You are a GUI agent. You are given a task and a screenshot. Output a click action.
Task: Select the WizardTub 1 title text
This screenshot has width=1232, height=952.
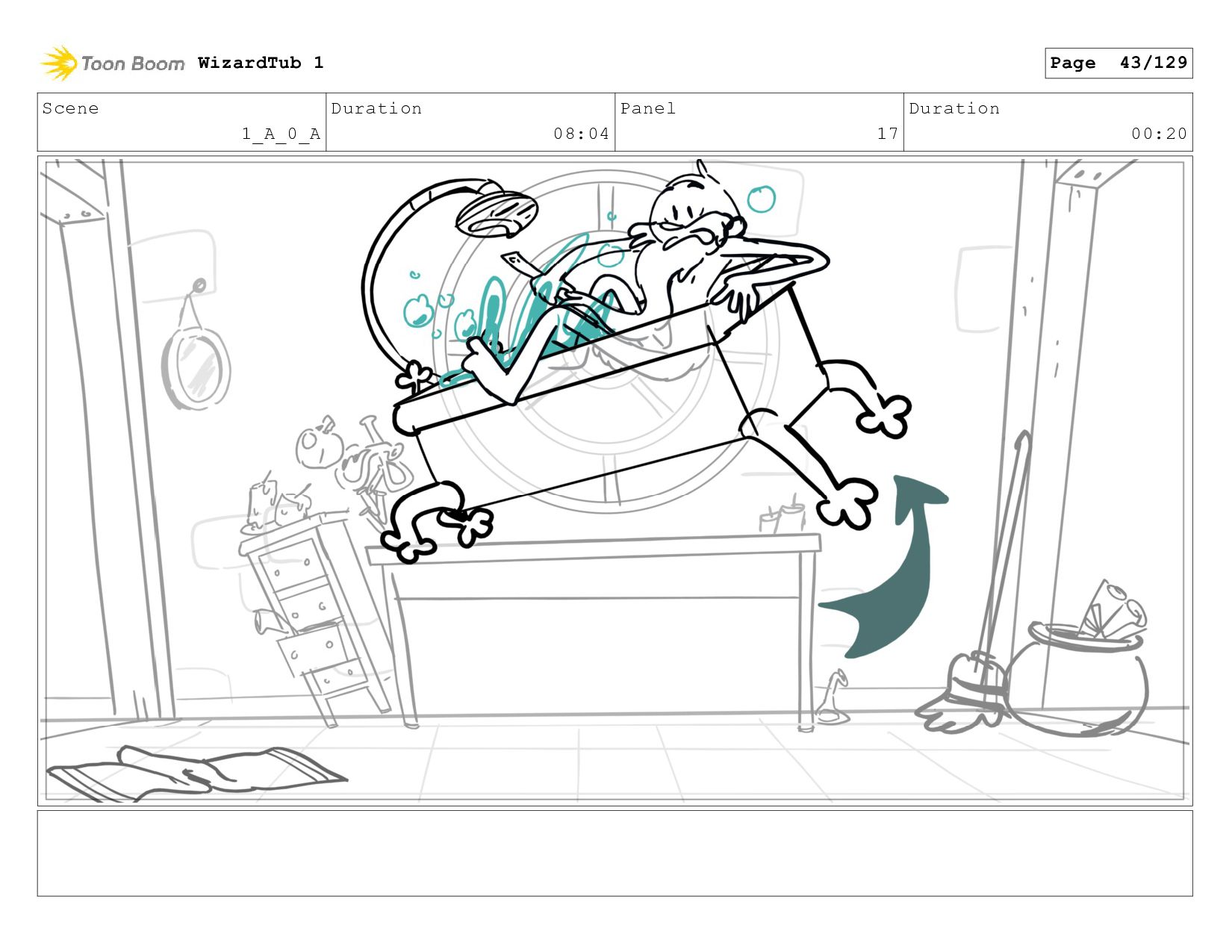point(261,63)
